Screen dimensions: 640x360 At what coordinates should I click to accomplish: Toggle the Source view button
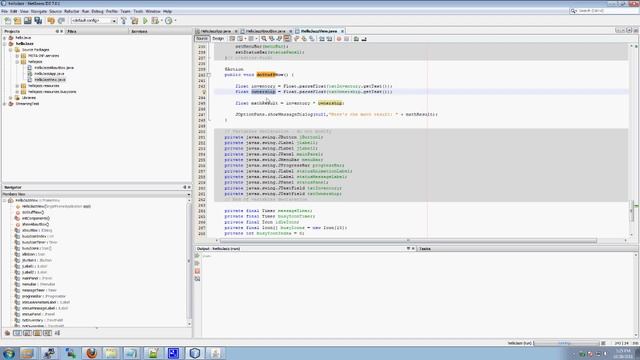pos(202,38)
